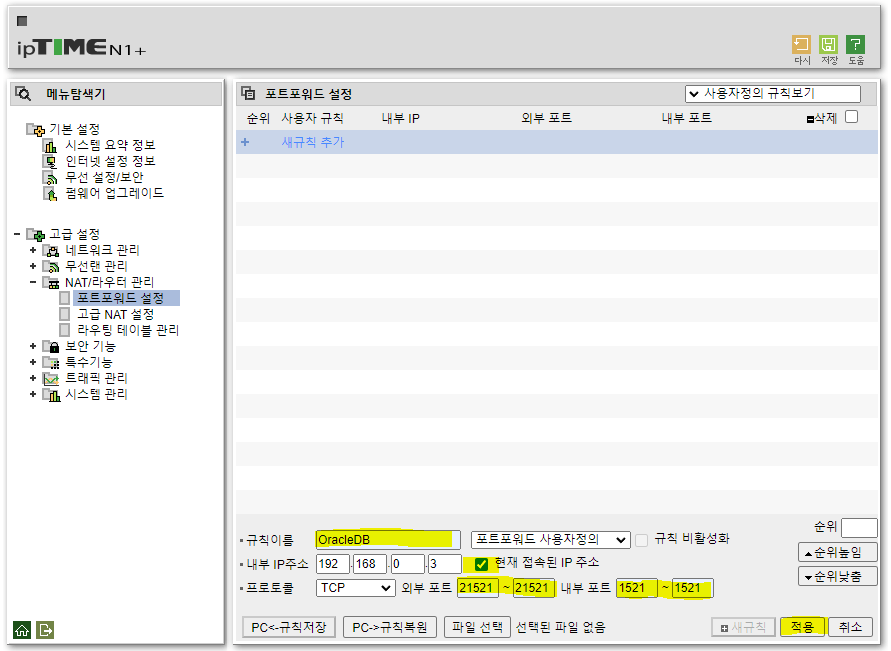
Task: Click the home icon at bottom left
Action: point(22,629)
